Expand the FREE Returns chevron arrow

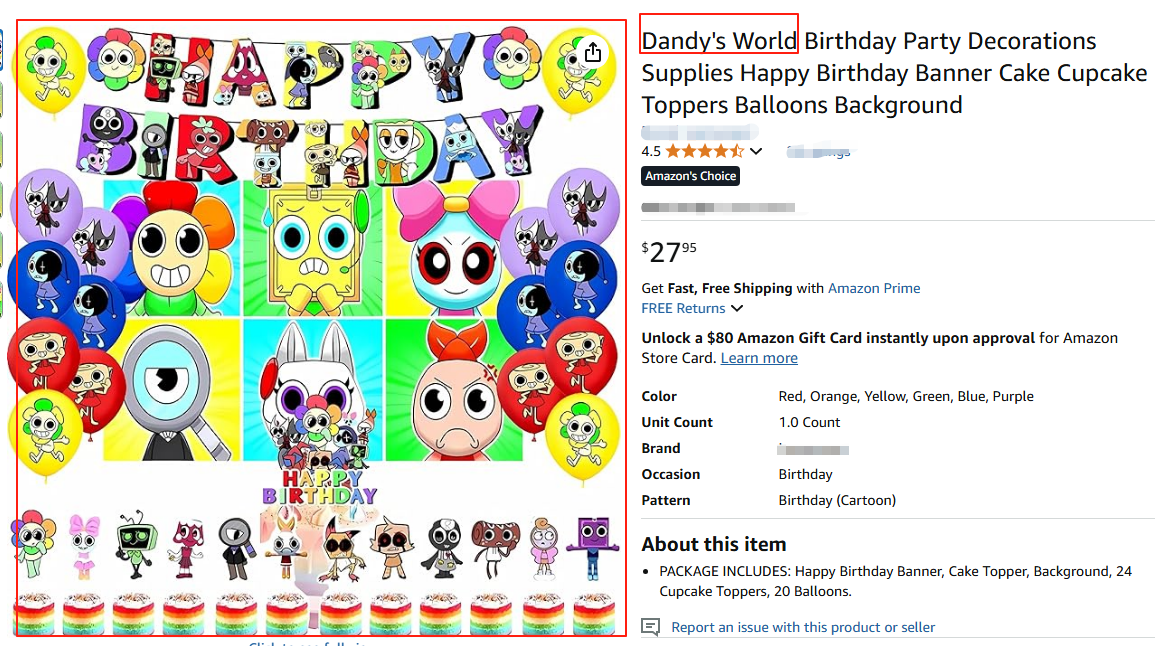click(737, 309)
